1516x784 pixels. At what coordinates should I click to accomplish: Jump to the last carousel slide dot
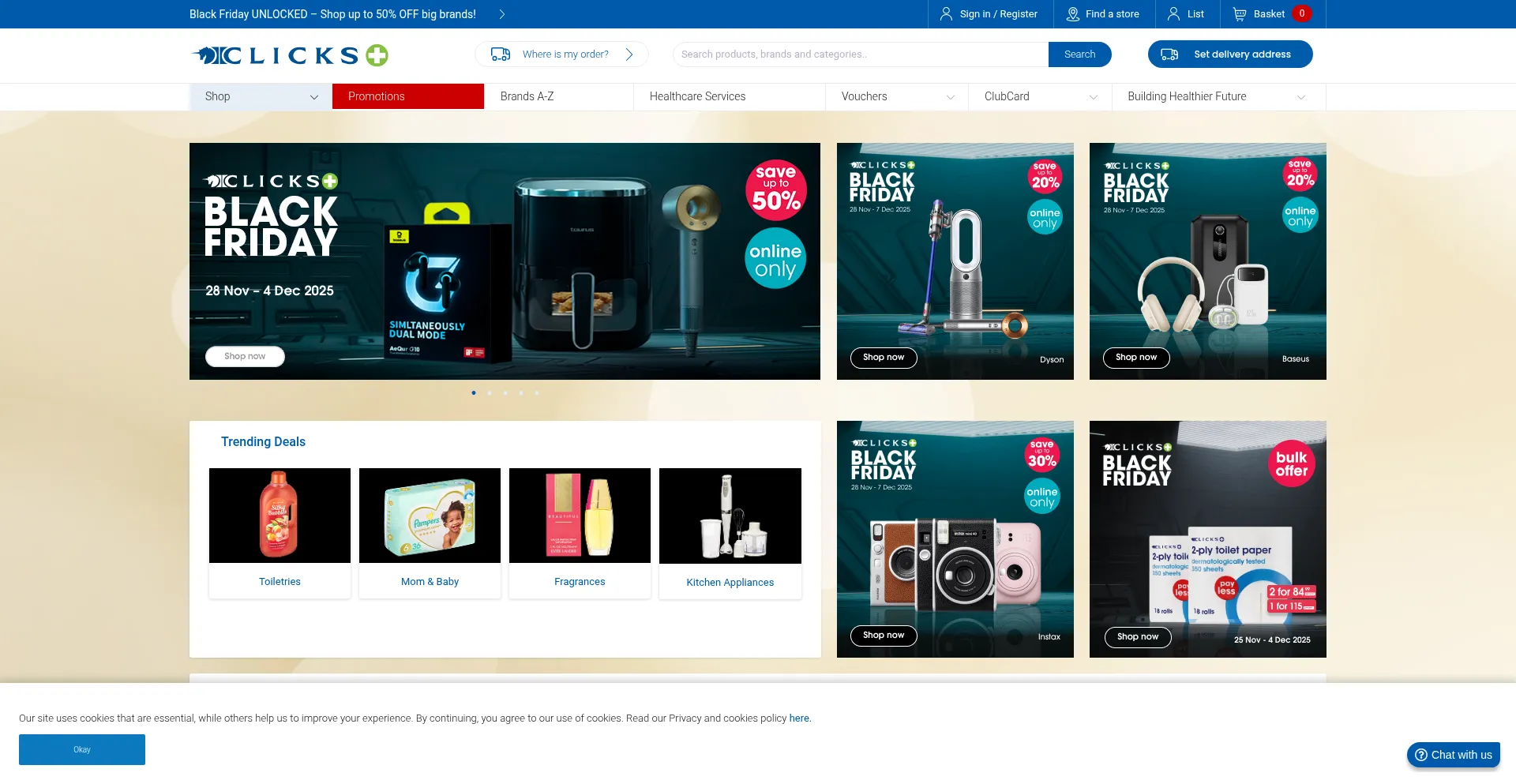[x=537, y=392]
